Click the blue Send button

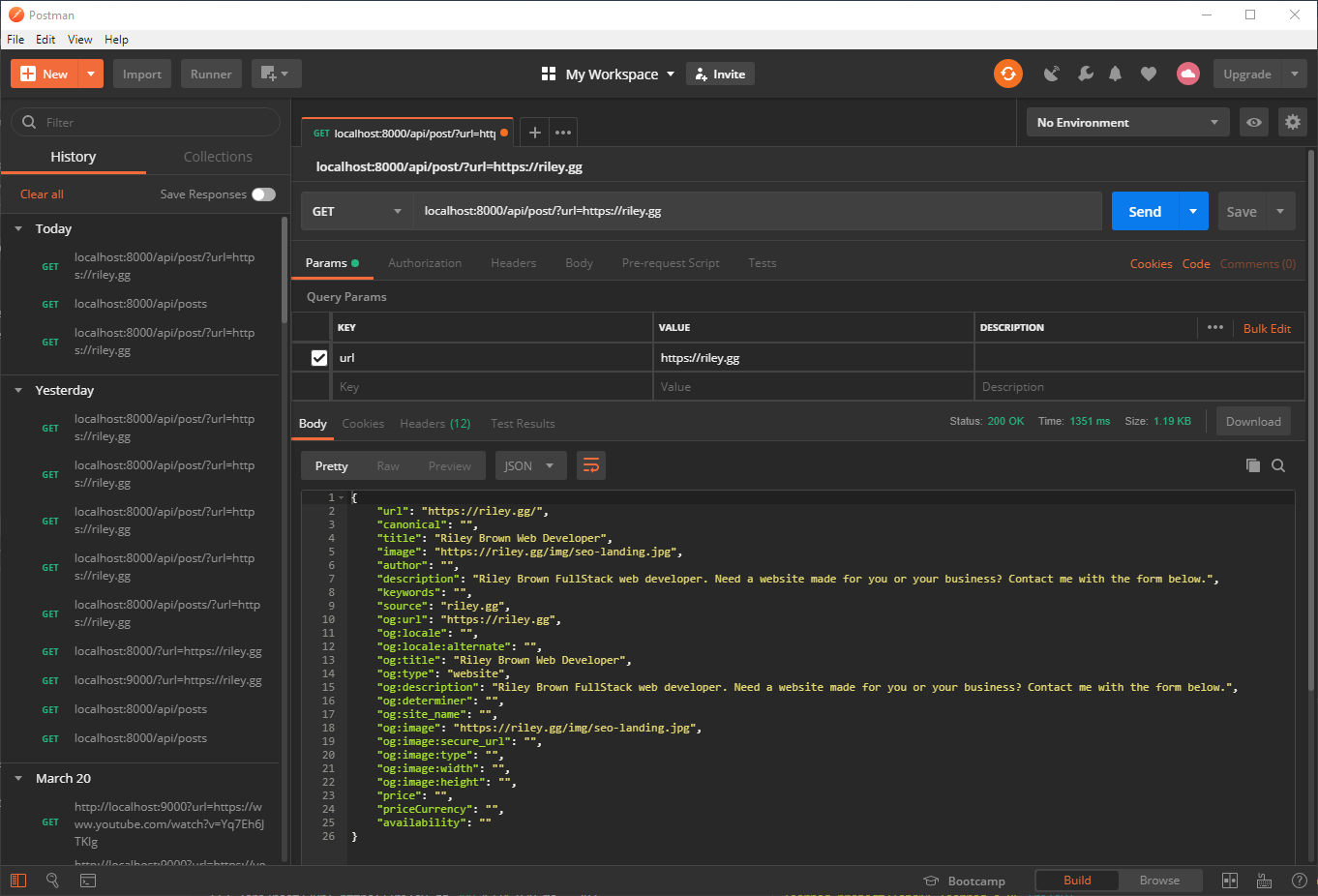click(x=1145, y=211)
